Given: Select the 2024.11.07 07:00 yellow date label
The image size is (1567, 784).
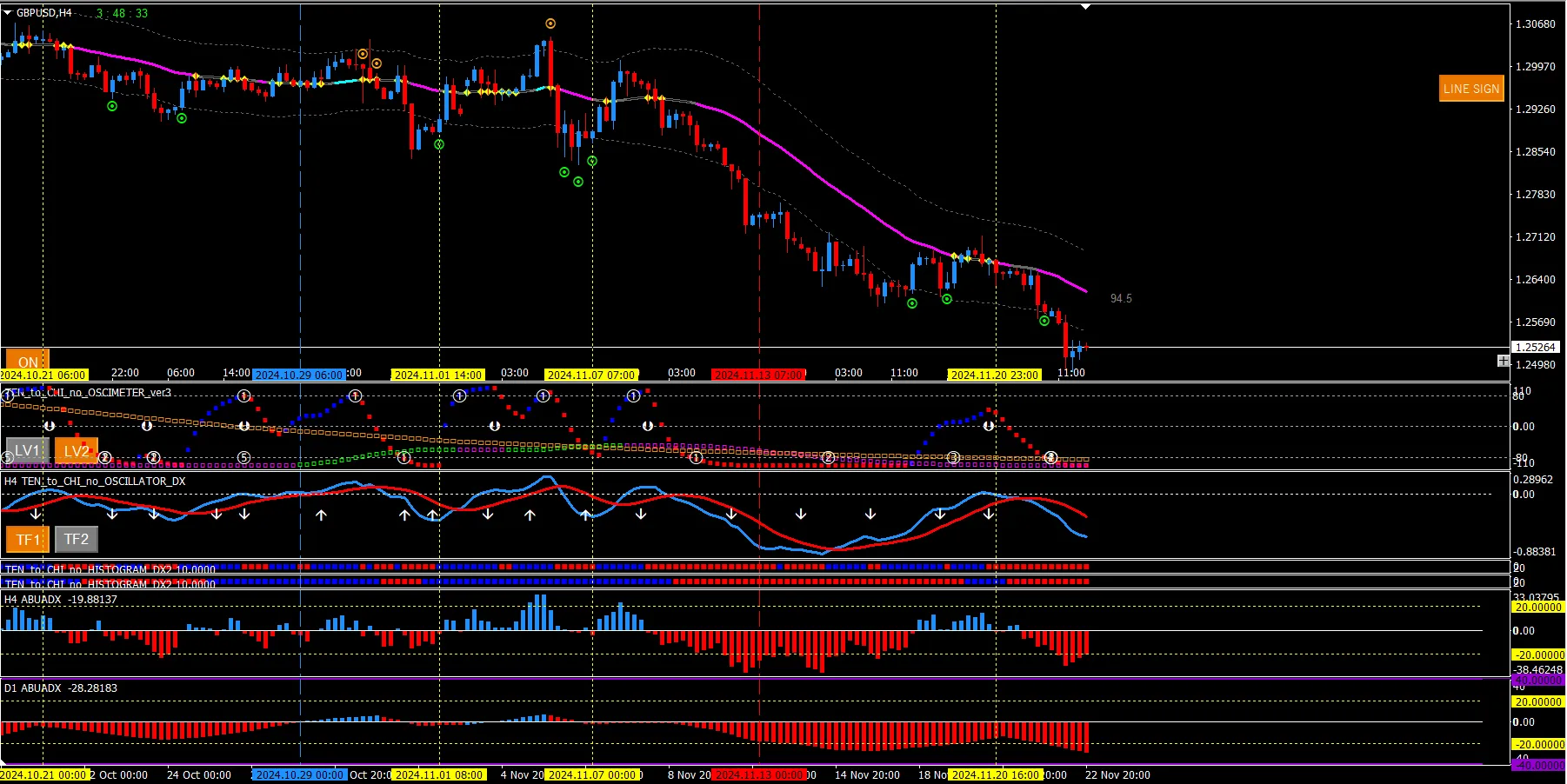Looking at the screenshot, I should 591,375.
